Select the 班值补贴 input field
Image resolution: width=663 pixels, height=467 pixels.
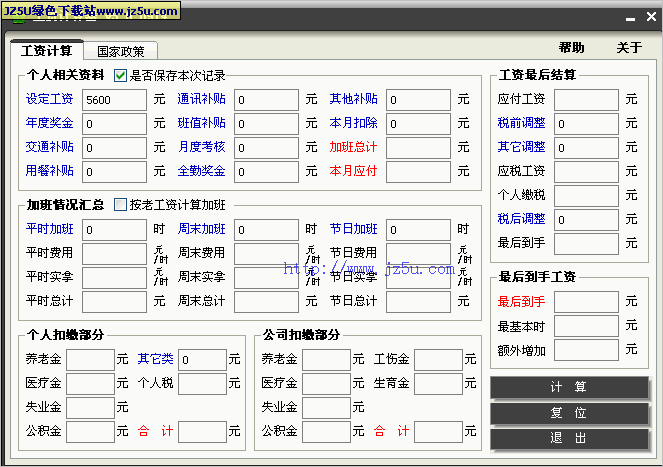pyautogui.click(x=266, y=124)
